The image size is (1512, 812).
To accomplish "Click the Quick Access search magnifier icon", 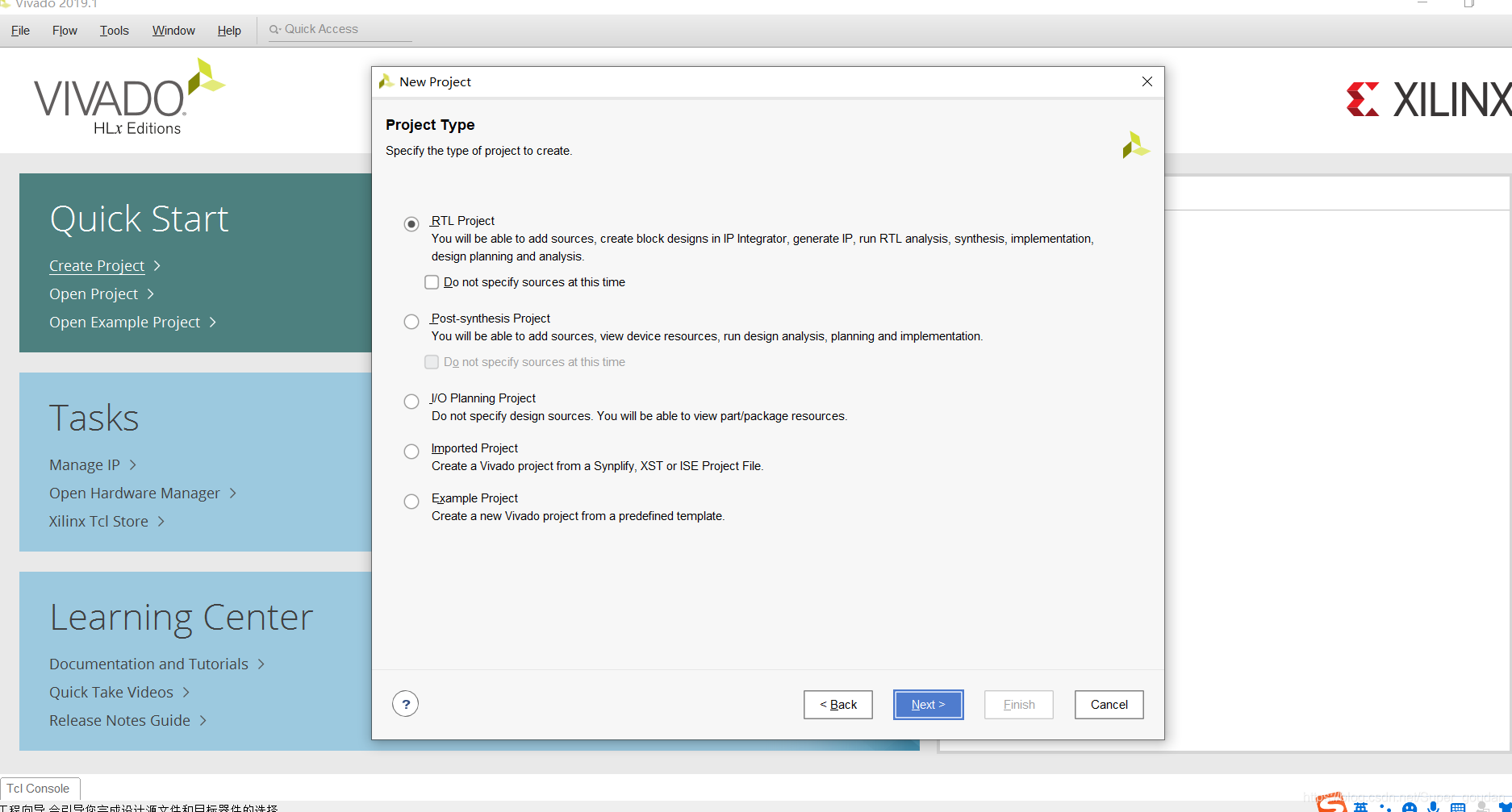I will point(274,29).
